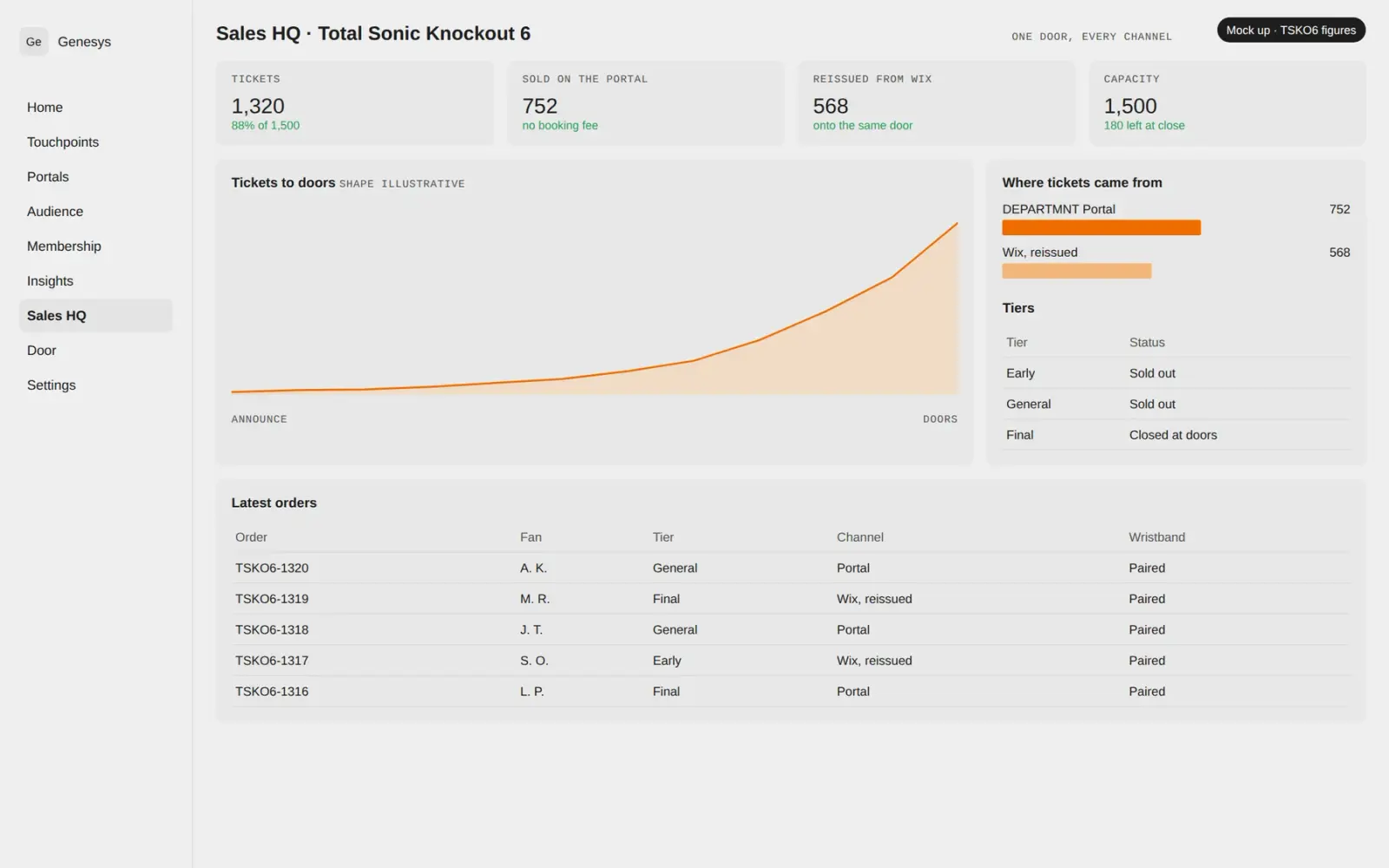Click the DOORS axis label
This screenshot has width=1389, height=868.
click(940, 419)
